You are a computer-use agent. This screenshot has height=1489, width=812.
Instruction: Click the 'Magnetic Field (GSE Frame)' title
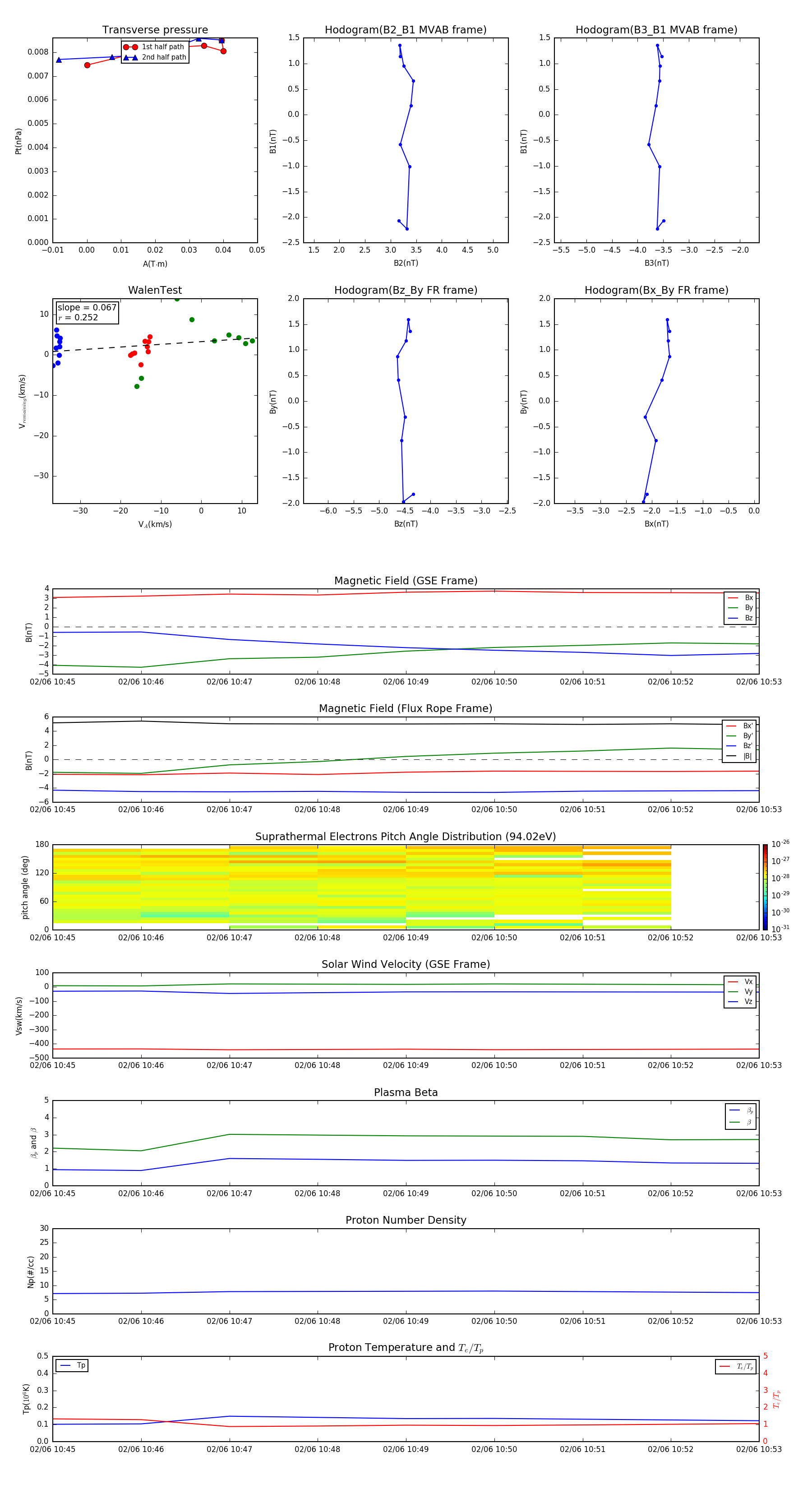[x=406, y=581]
